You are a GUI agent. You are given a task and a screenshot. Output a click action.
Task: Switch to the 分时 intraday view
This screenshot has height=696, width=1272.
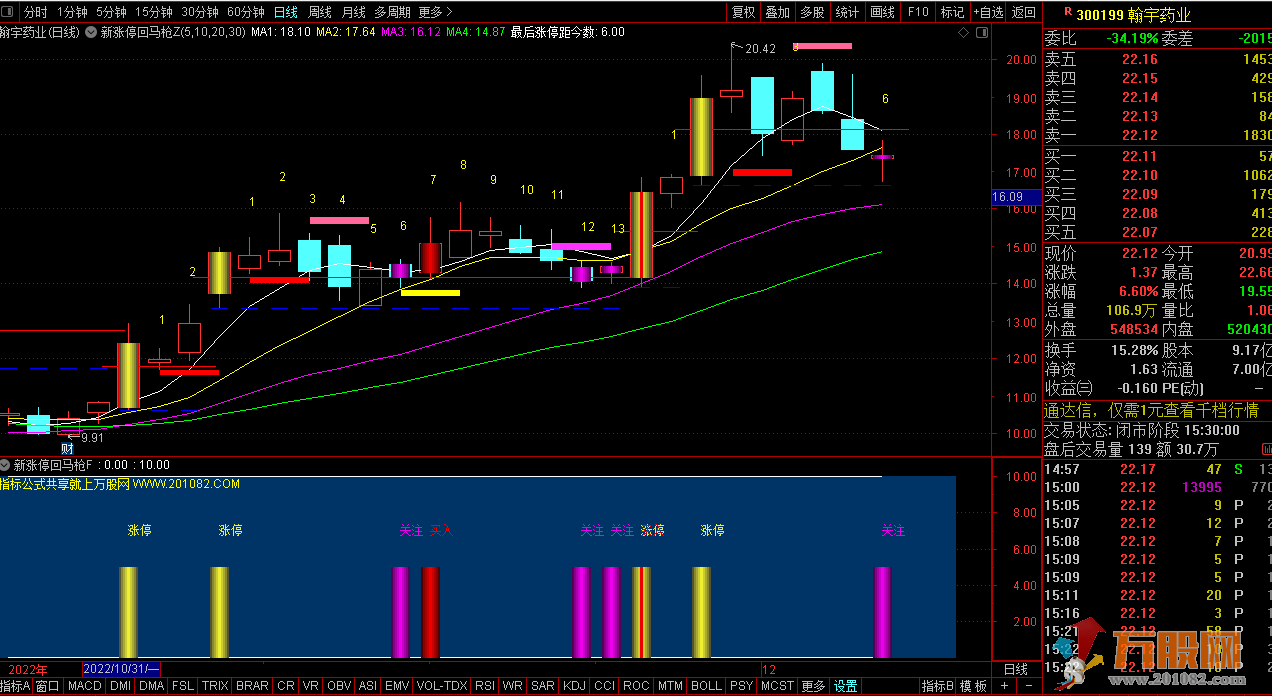tap(35, 12)
